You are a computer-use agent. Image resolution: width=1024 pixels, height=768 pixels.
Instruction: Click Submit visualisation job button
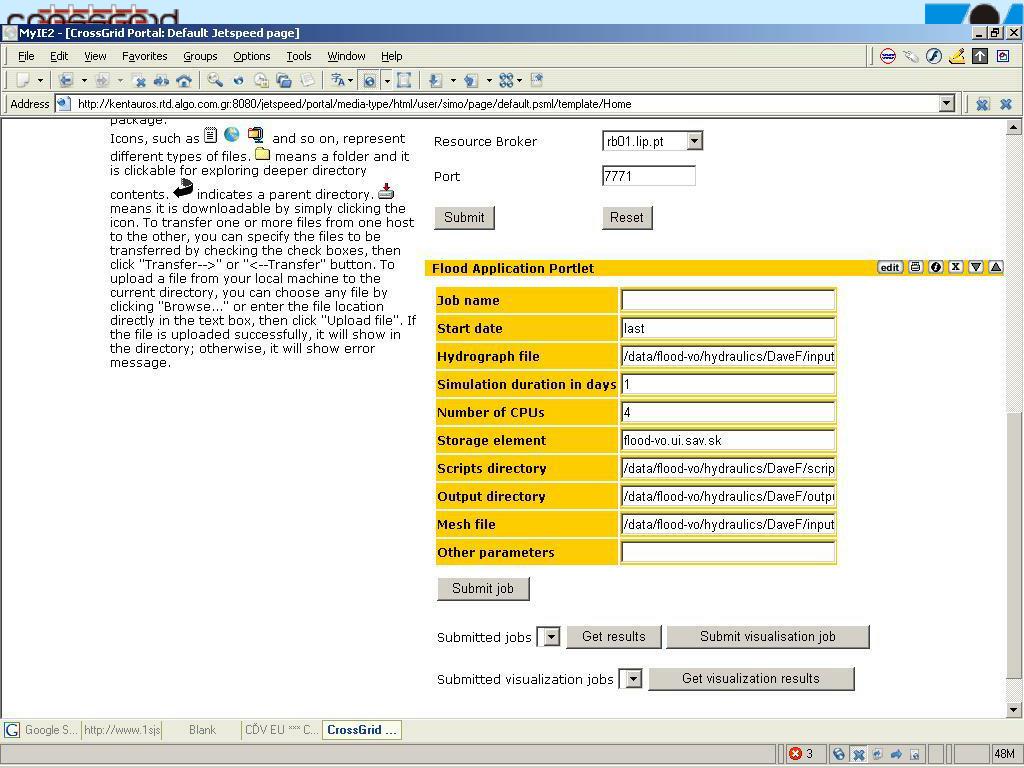pyautogui.click(x=767, y=636)
